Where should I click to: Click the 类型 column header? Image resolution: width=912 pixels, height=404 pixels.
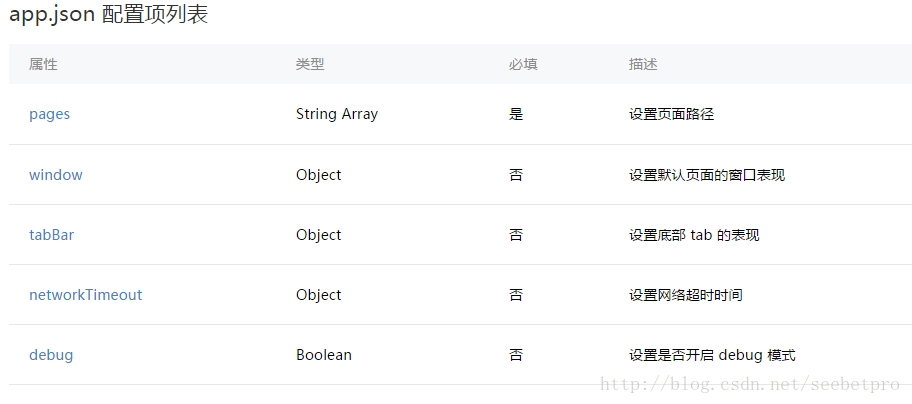tap(310, 65)
